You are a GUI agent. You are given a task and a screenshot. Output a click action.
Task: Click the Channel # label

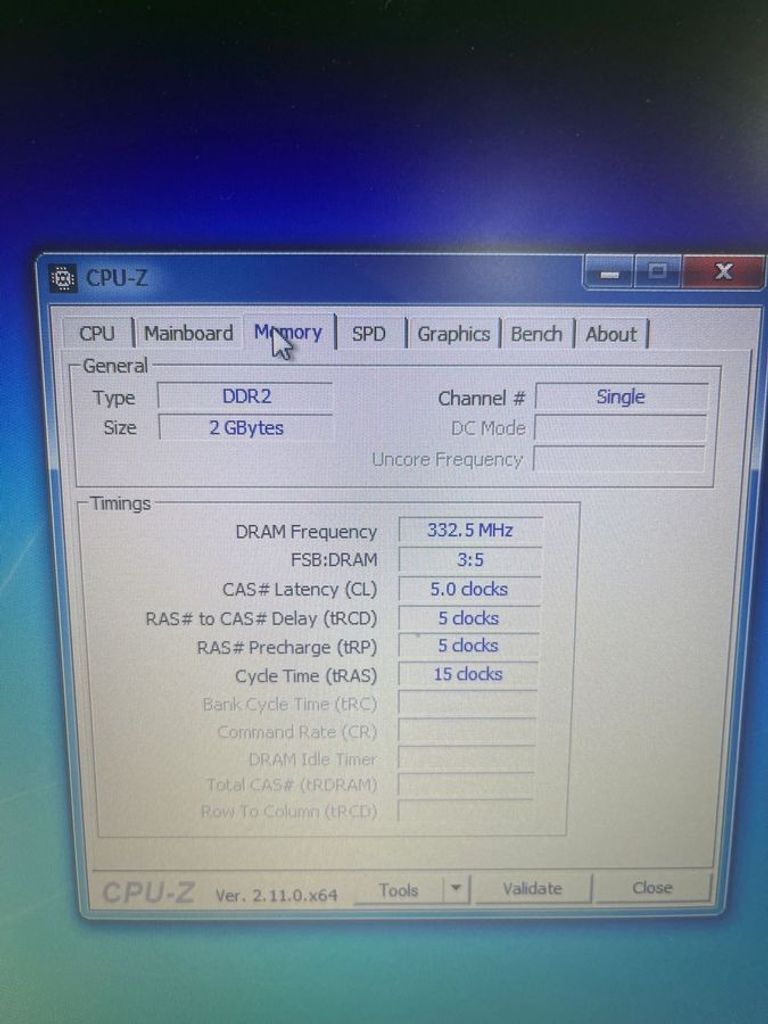(481, 398)
